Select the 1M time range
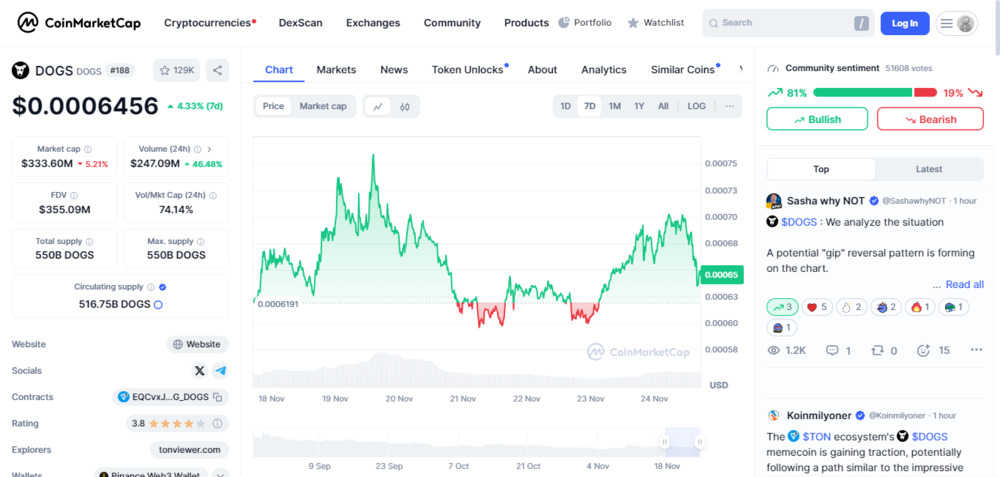 coord(614,106)
